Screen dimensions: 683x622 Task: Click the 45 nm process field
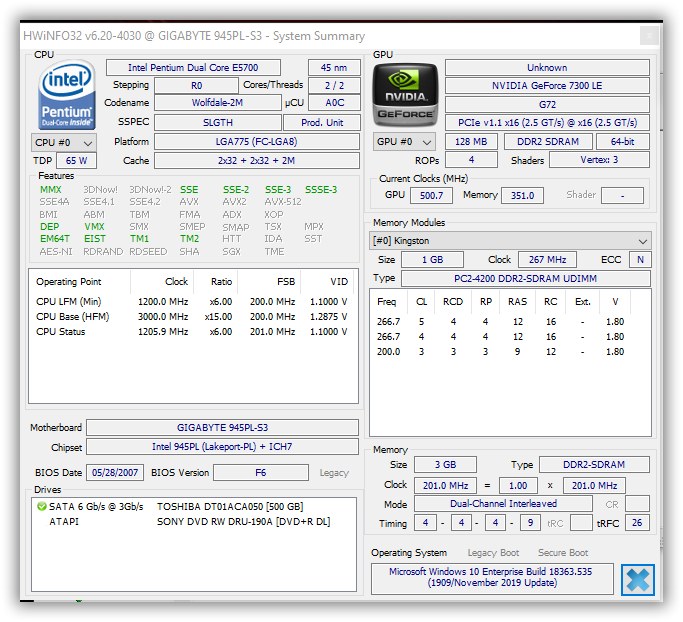[x=334, y=68]
